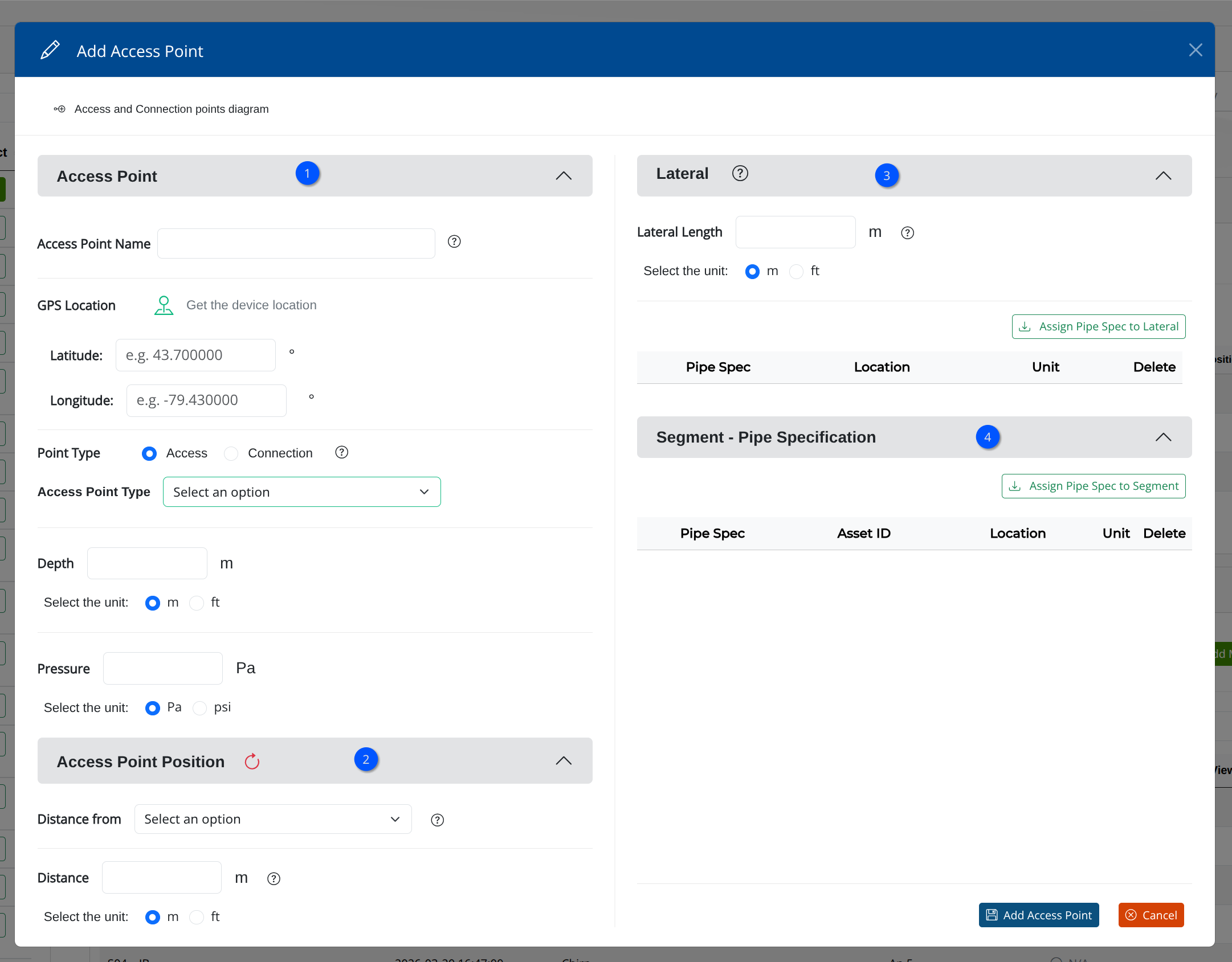Screen dimensions: 1232x962
Task: Click the connection points diagram icon
Action: point(59,109)
